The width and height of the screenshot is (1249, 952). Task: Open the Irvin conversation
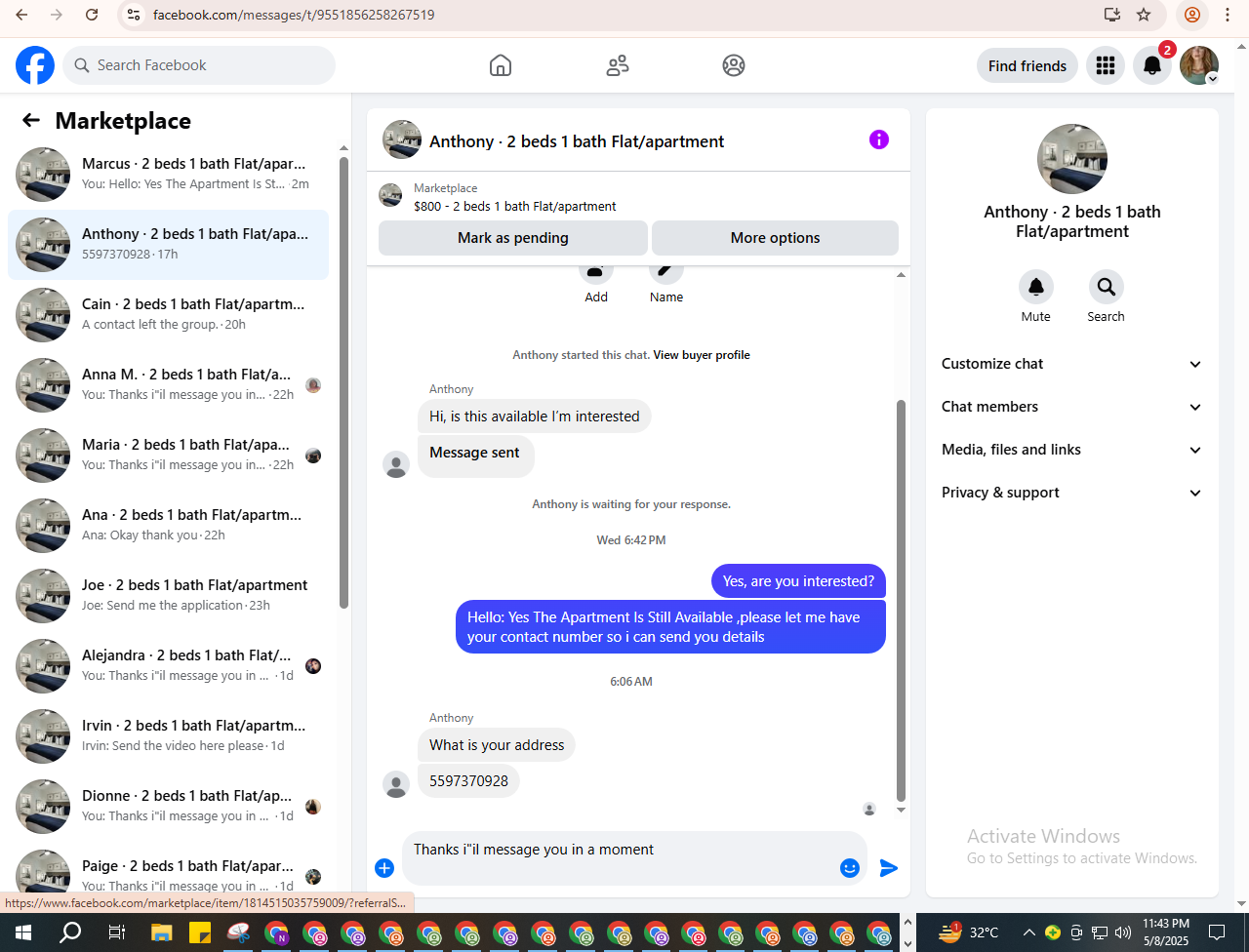[168, 736]
